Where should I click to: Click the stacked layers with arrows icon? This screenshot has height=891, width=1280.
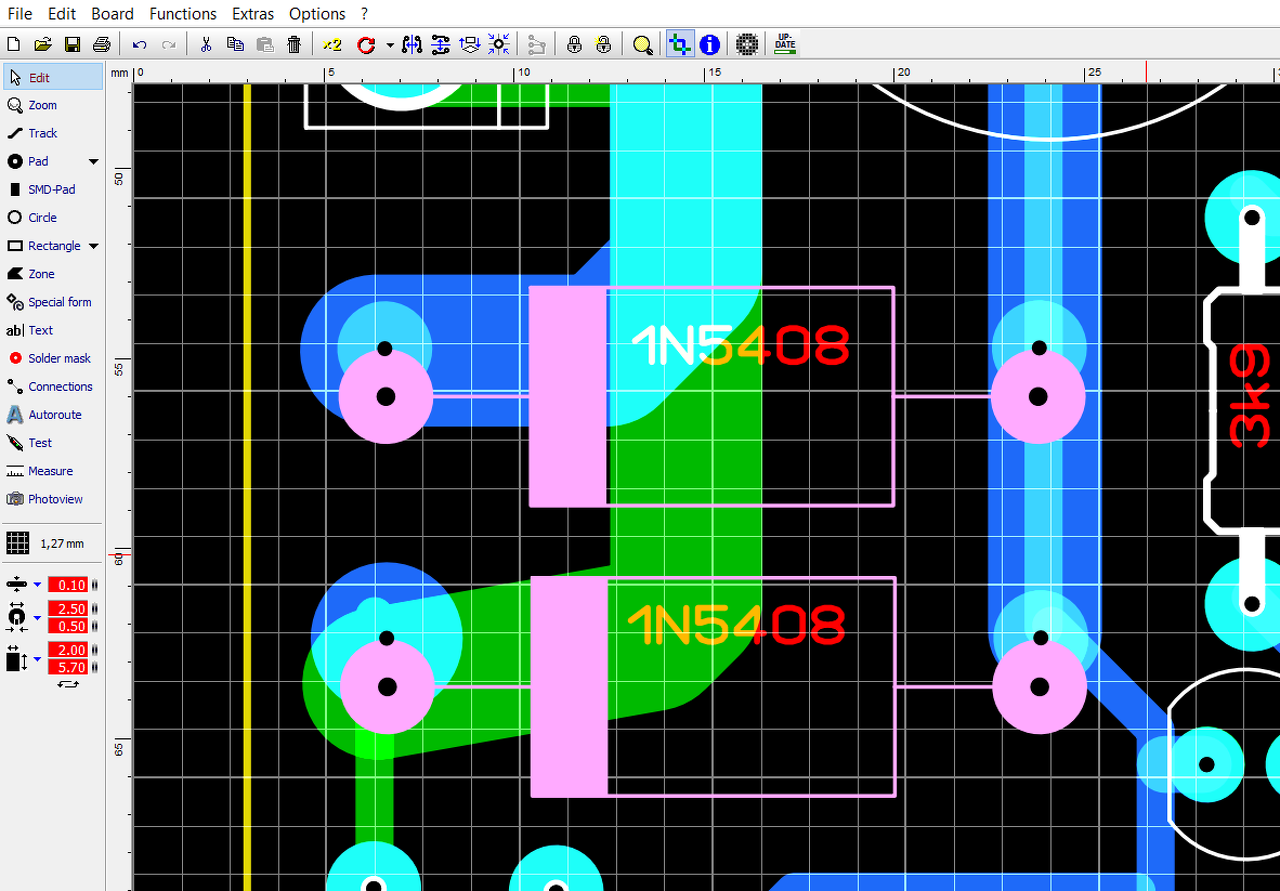coord(470,44)
